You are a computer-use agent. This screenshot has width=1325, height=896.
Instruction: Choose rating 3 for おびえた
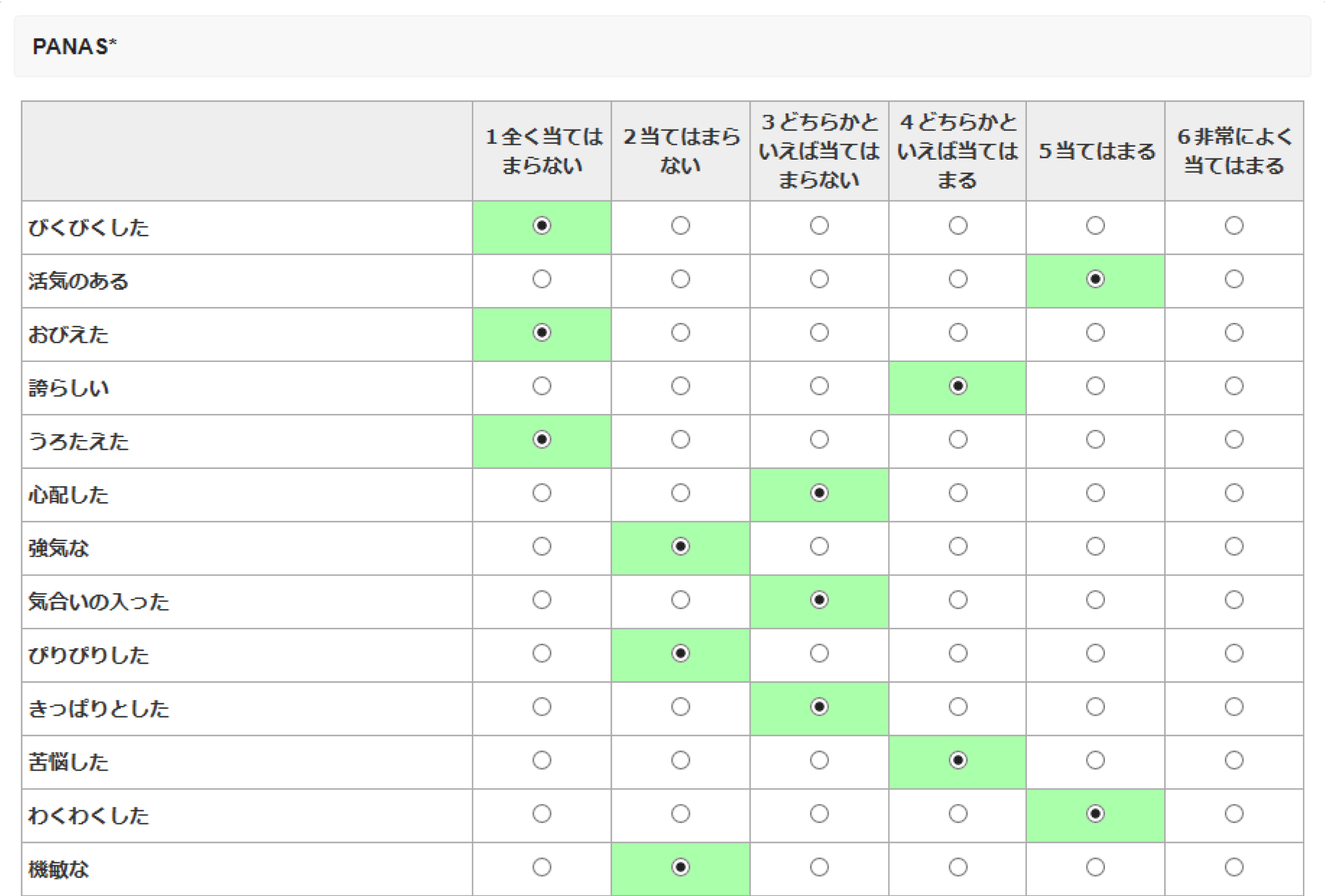coord(819,332)
